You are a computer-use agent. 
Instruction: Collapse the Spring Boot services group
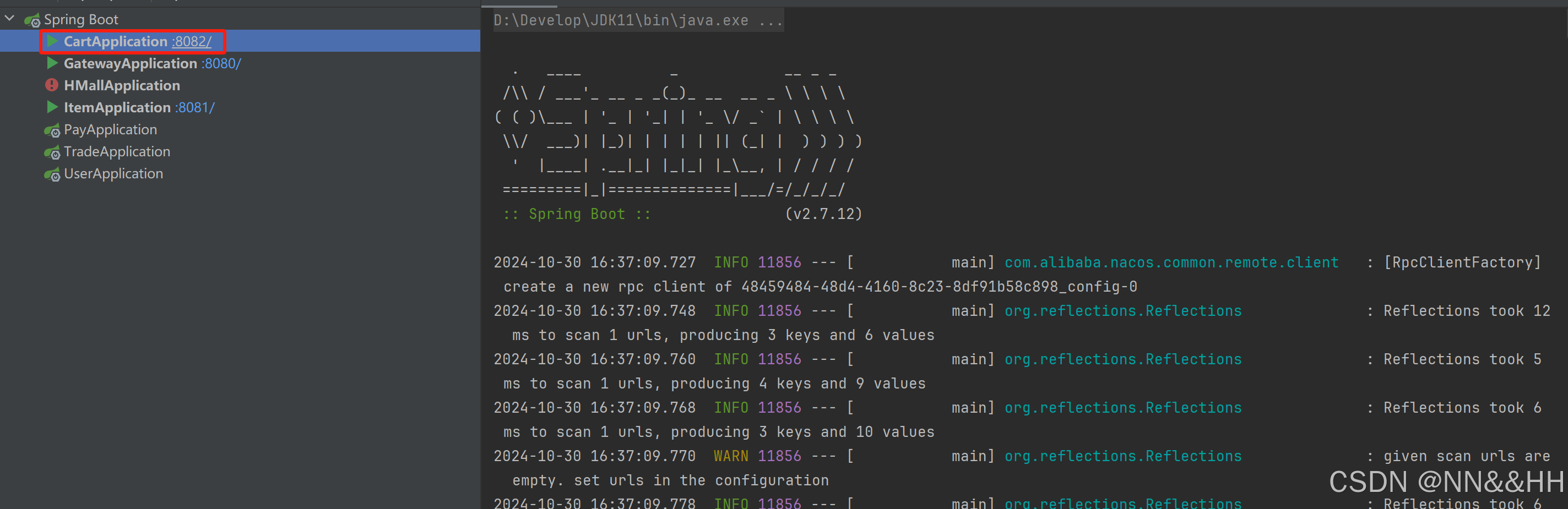pyautogui.click(x=9, y=18)
